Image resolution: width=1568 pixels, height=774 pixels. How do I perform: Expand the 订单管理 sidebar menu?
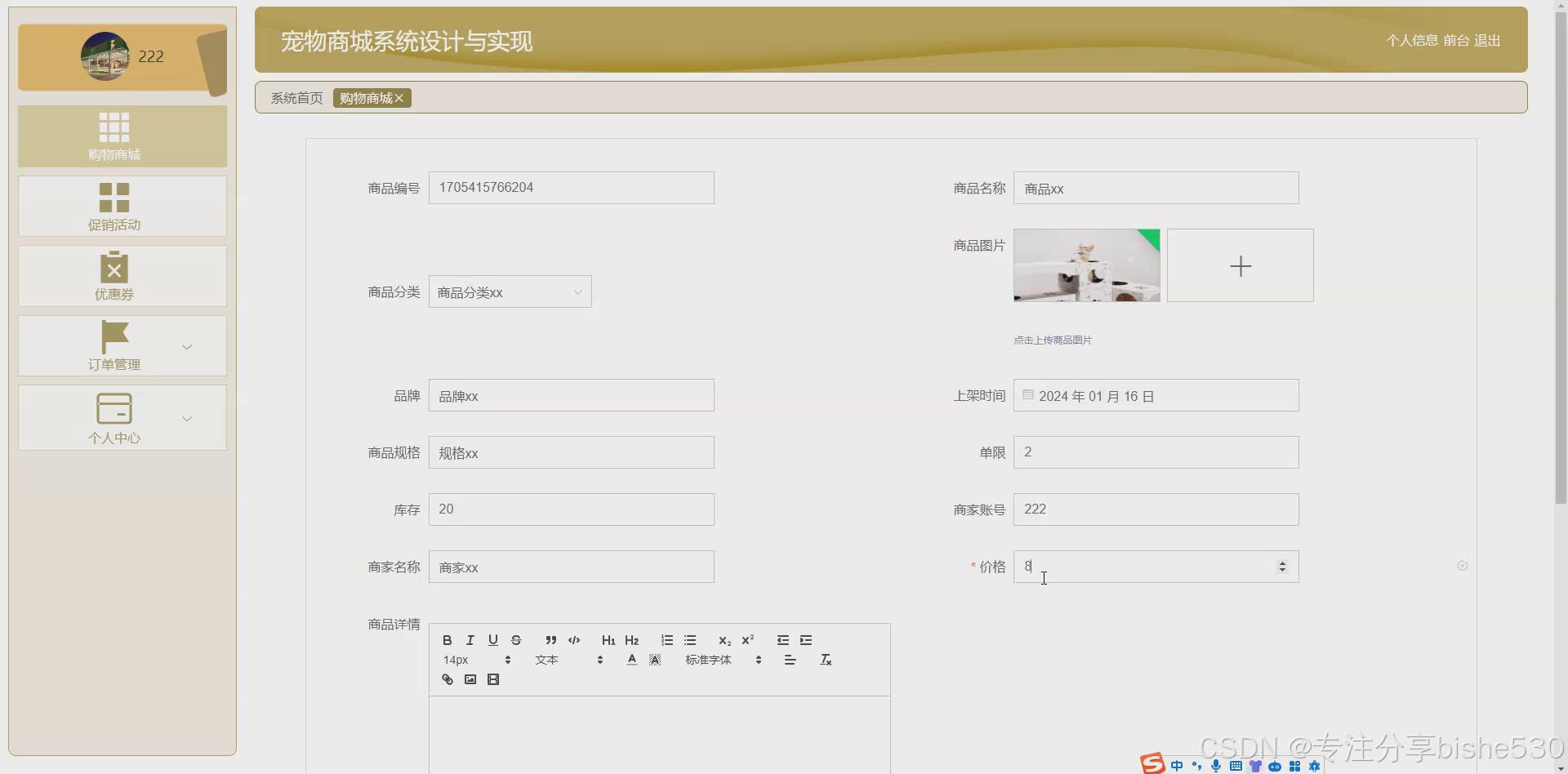(122, 346)
